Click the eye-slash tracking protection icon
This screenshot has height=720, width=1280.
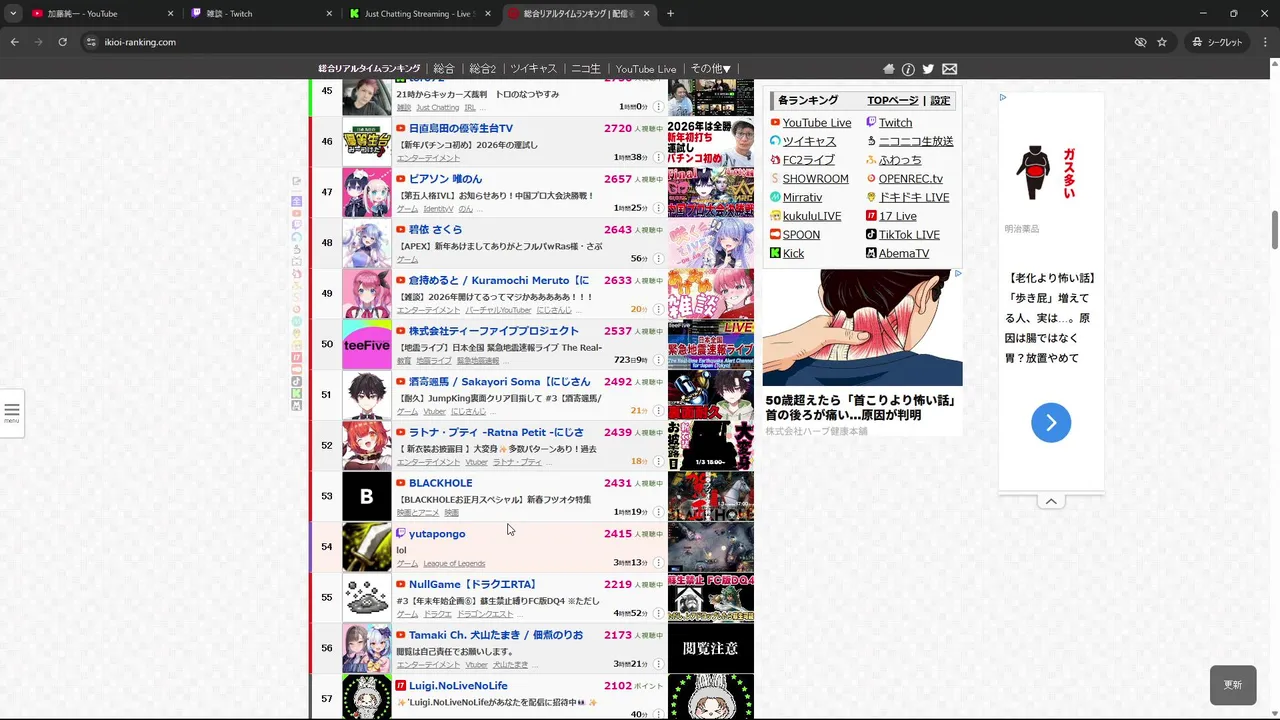tap(1140, 42)
